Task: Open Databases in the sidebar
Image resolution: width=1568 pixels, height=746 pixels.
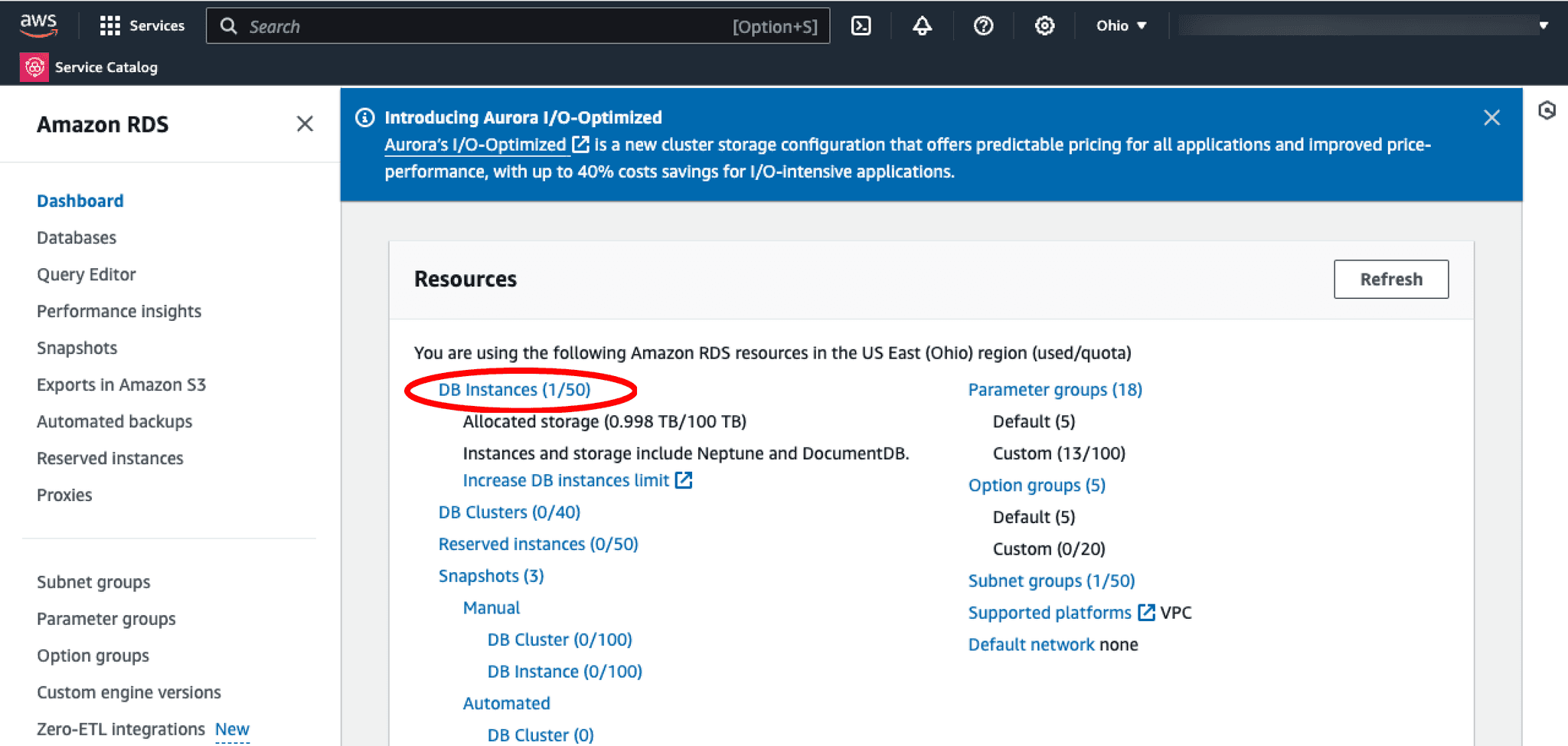Action: pyautogui.click(x=77, y=237)
